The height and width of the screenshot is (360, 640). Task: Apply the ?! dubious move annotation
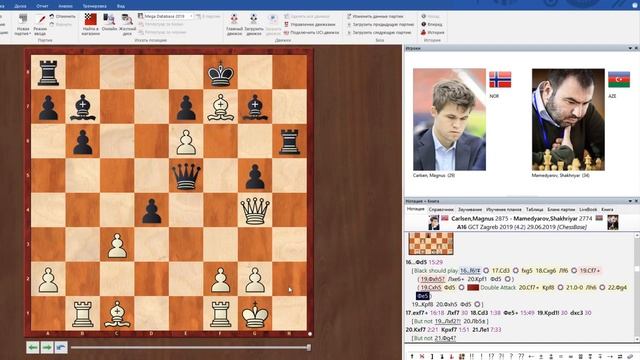501,356
